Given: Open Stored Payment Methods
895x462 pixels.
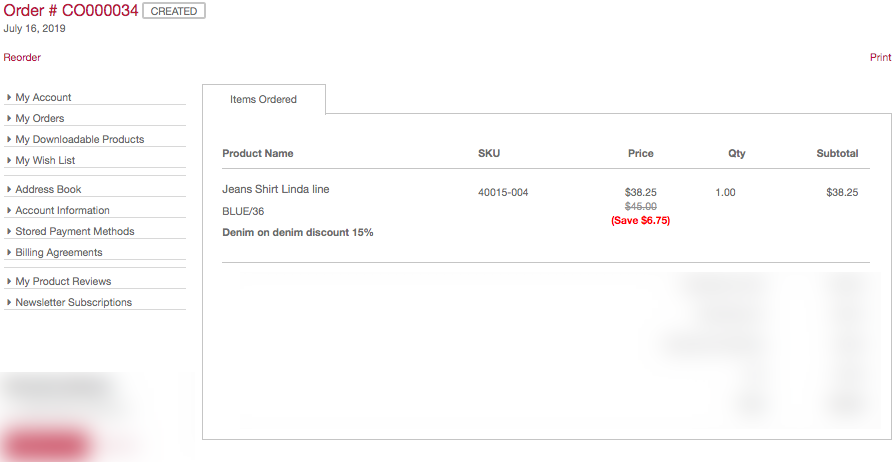Looking at the screenshot, I should coord(75,232).
